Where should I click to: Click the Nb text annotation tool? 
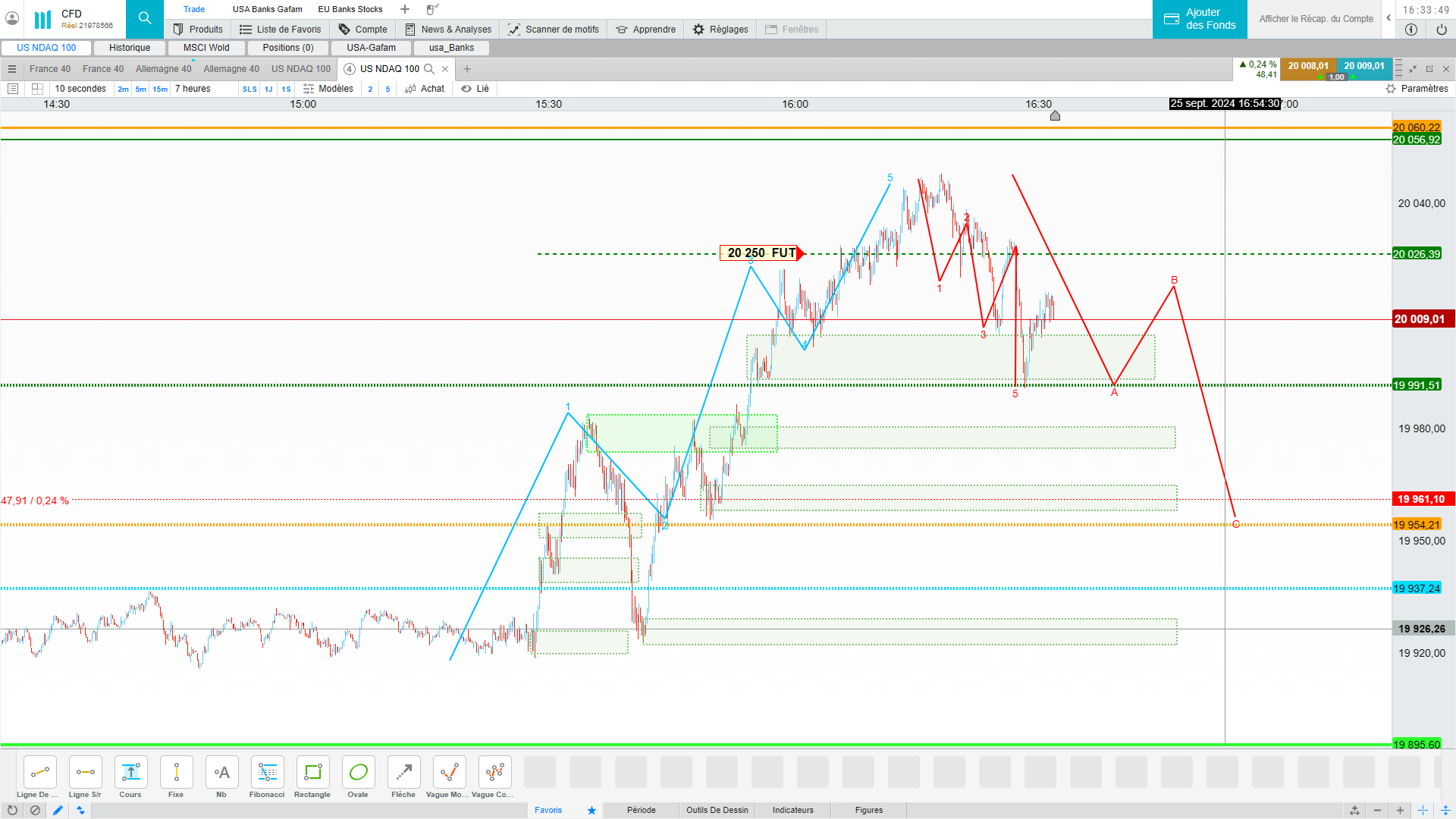tap(221, 773)
